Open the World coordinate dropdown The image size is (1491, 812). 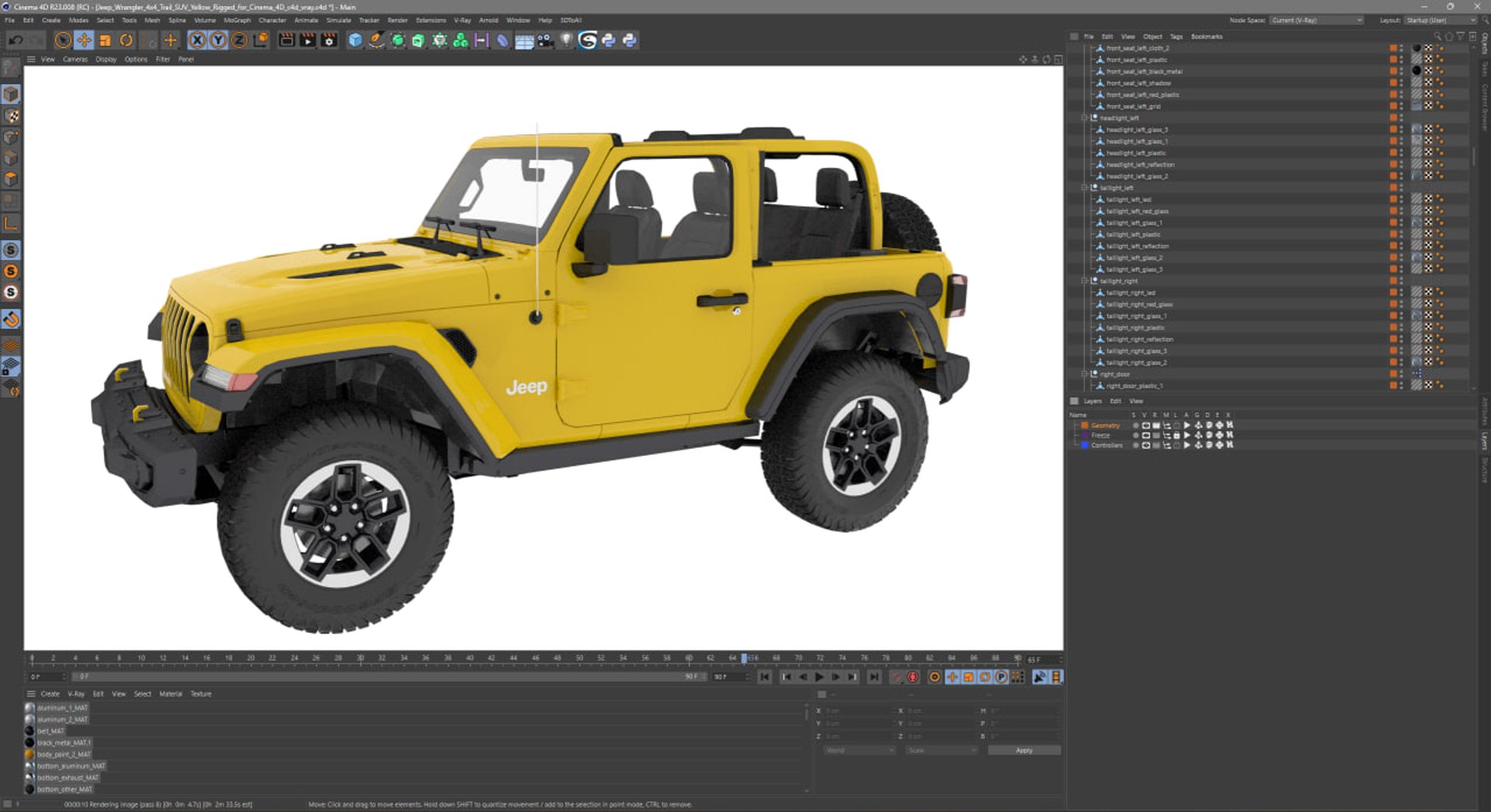coord(859,751)
